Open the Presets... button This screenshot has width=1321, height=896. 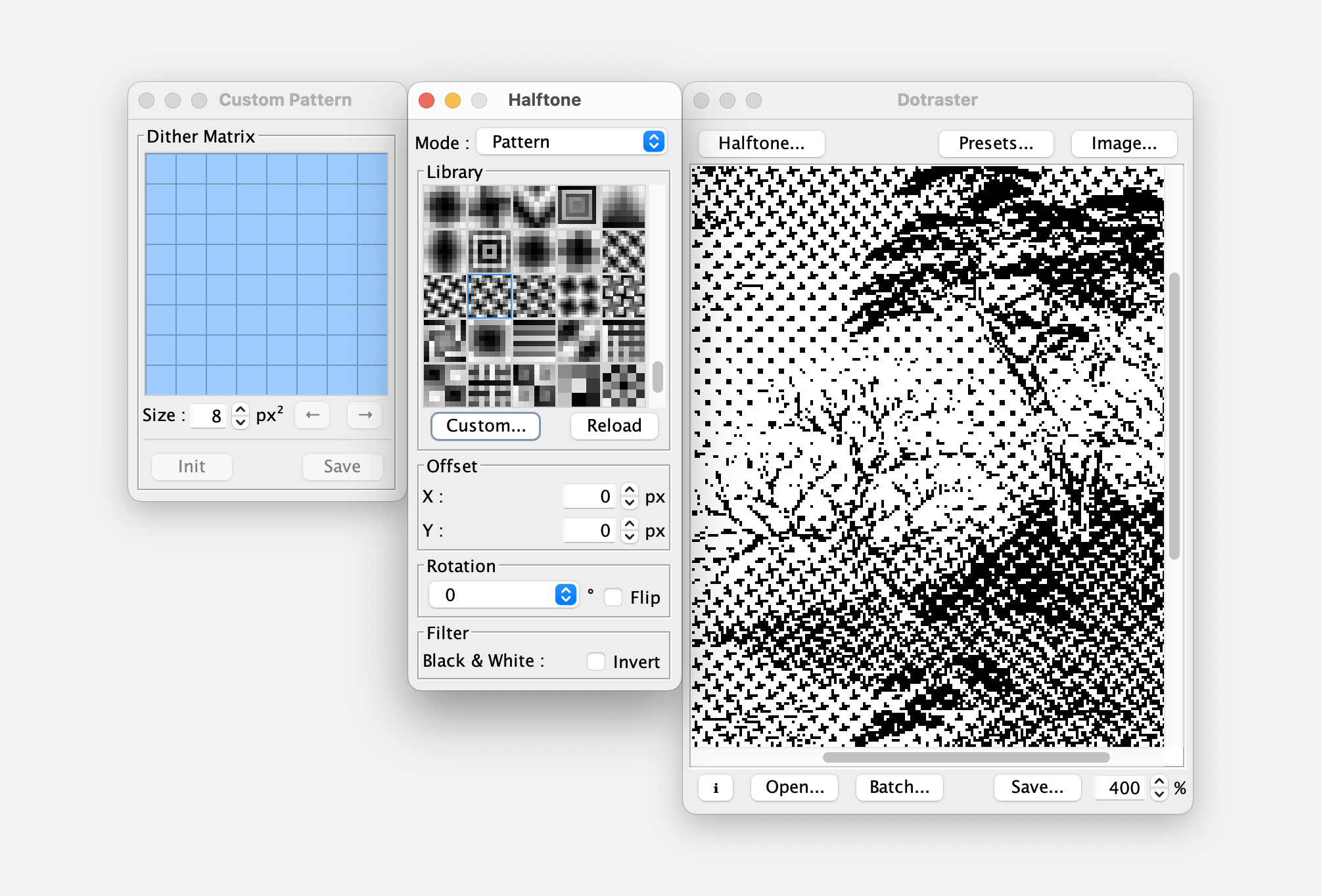click(x=995, y=143)
